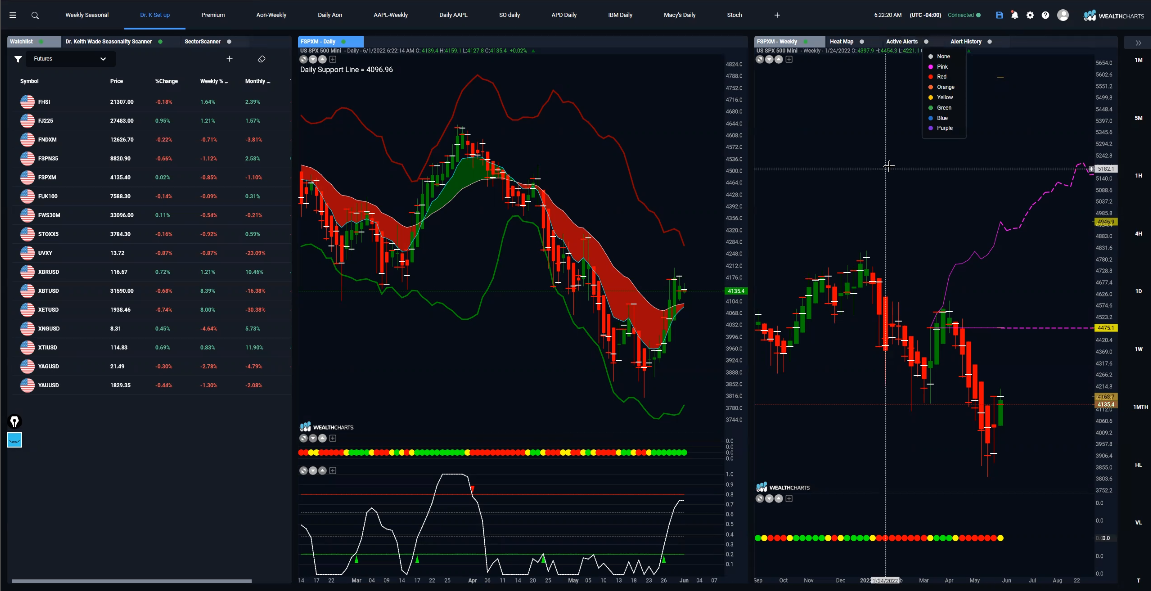Open the Daily AAPL workspace tab
This screenshot has height=591, width=1151.
click(456, 15)
